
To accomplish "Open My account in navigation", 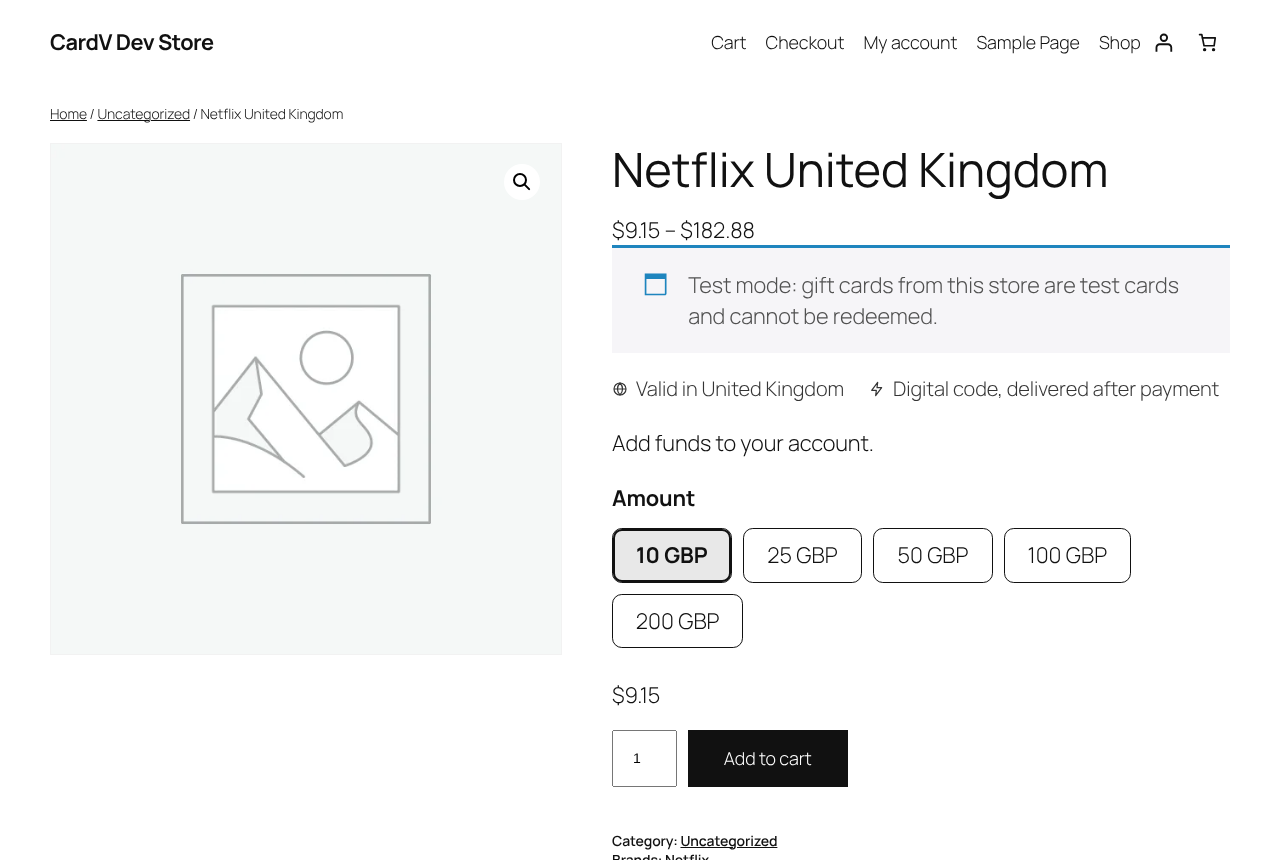I will pyautogui.click(x=910, y=42).
